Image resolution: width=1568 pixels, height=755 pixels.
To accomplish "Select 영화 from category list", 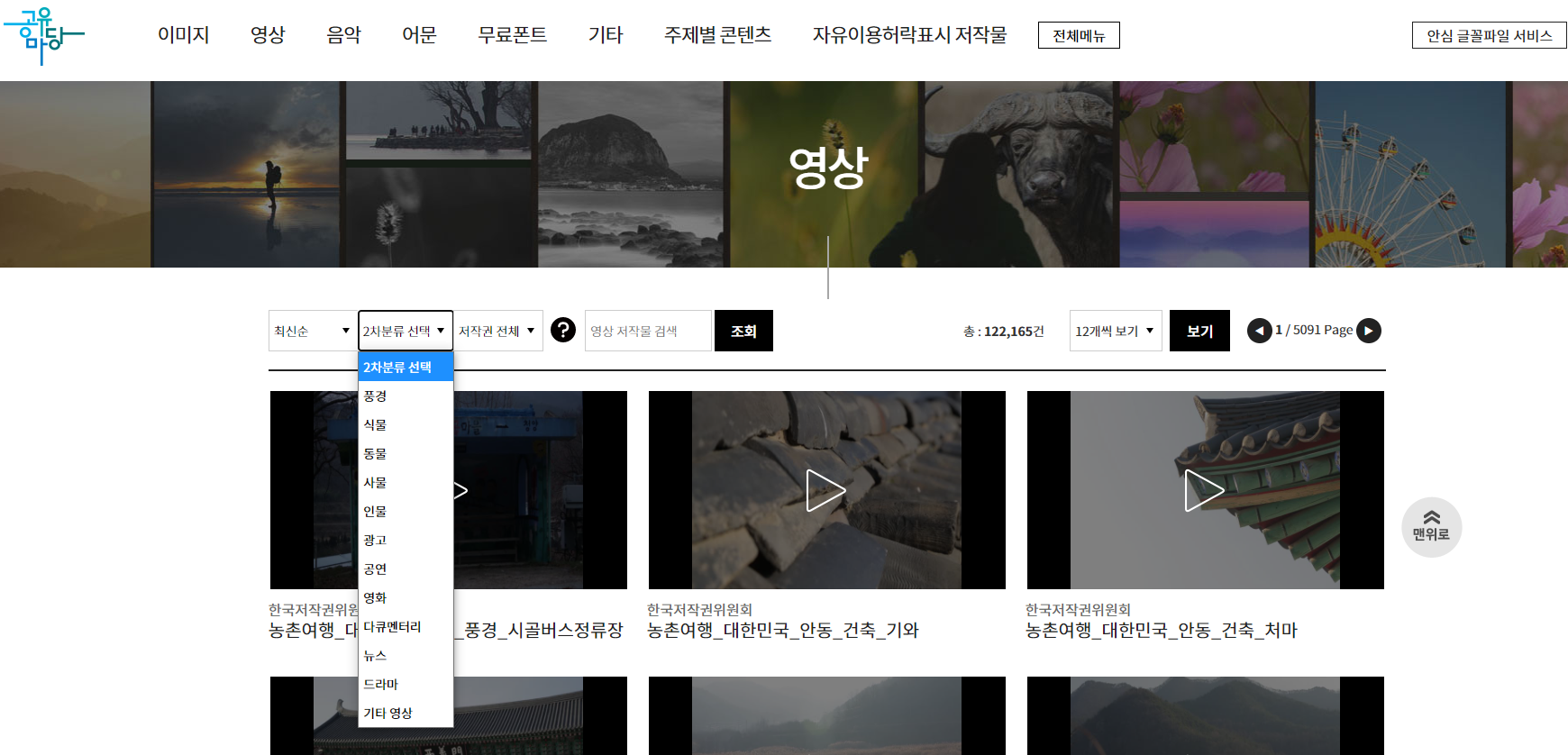I will [x=406, y=597].
